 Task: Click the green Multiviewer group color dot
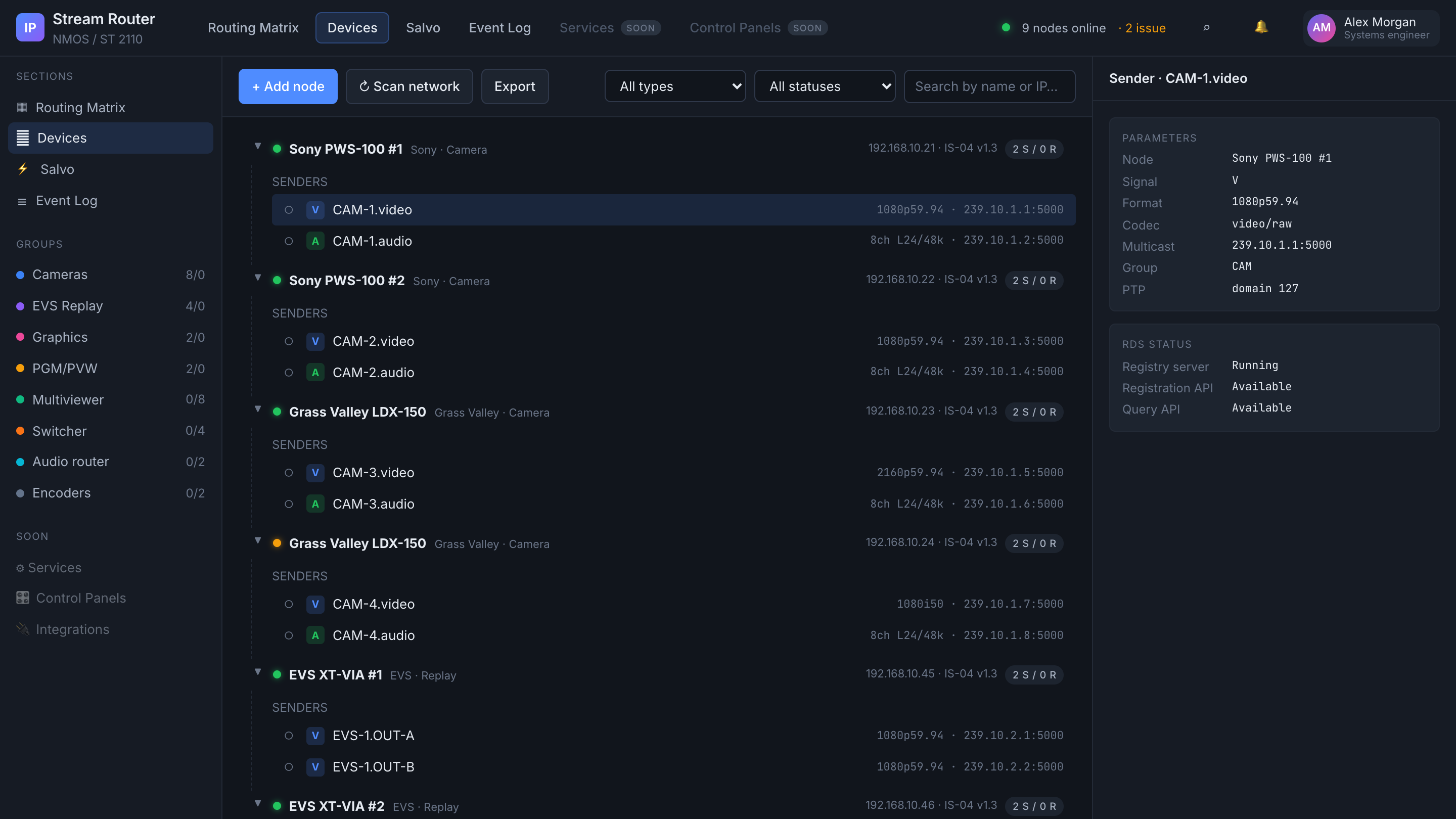tap(20, 399)
